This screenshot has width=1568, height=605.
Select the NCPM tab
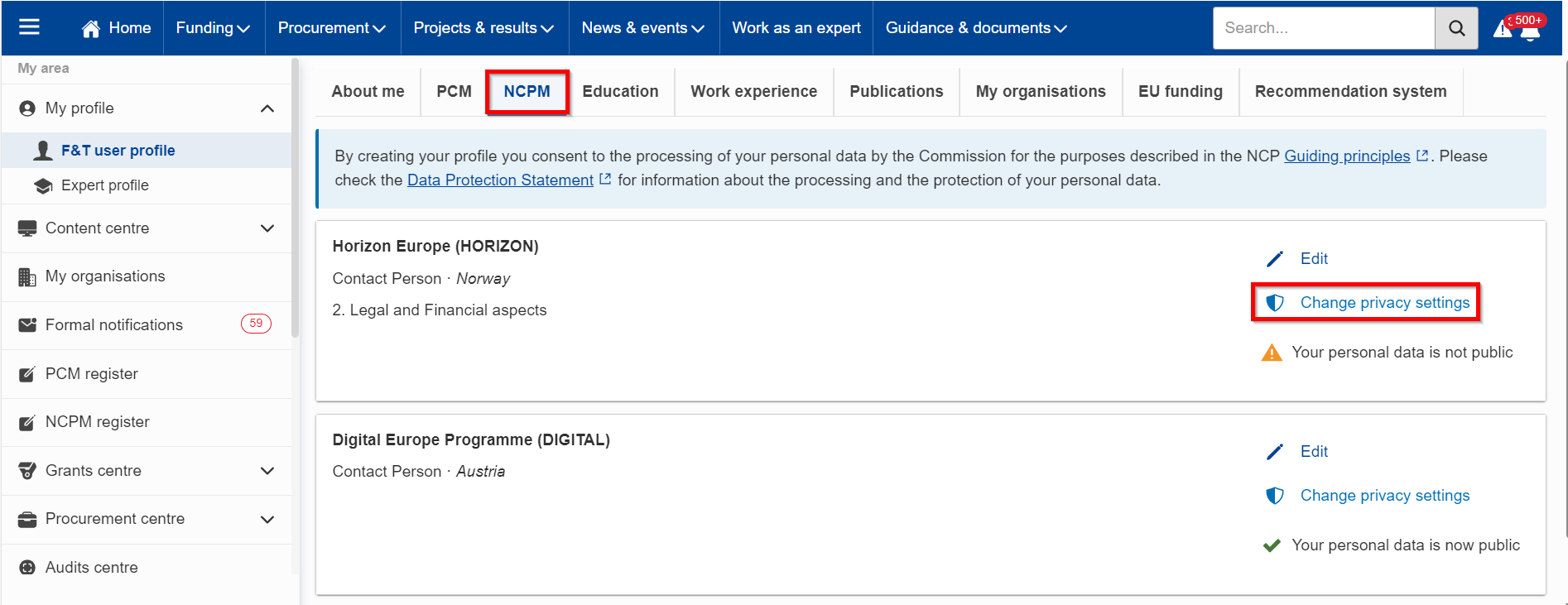click(527, 92)
